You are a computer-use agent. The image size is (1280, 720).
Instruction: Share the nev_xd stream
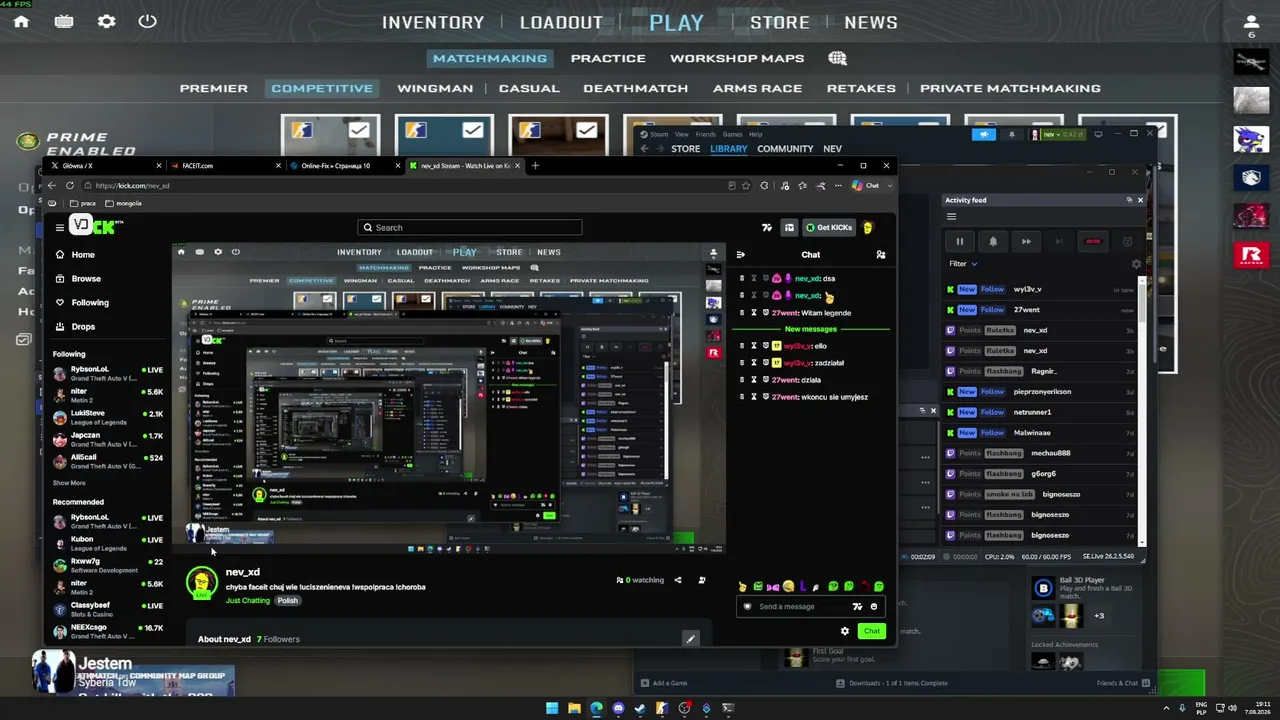(678, 580)
